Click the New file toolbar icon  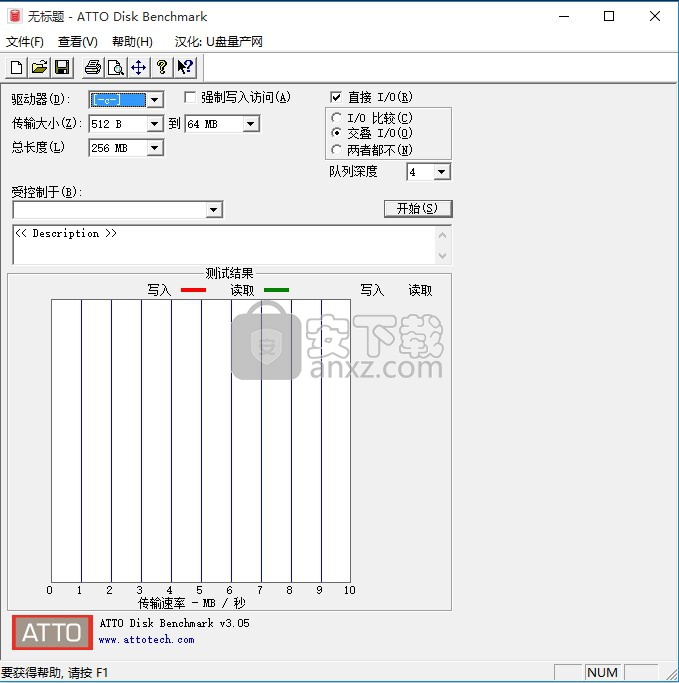pos(17,68)
